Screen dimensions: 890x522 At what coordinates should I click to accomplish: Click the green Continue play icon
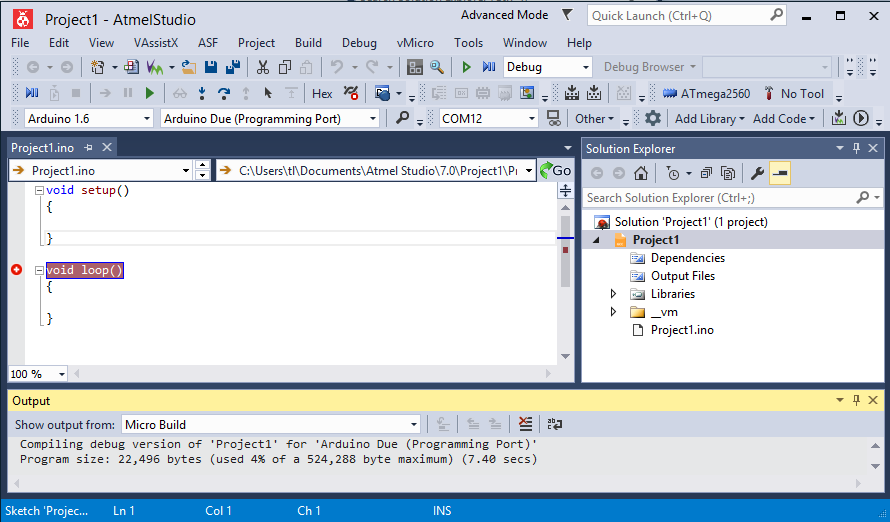click(x=150, y=93)
